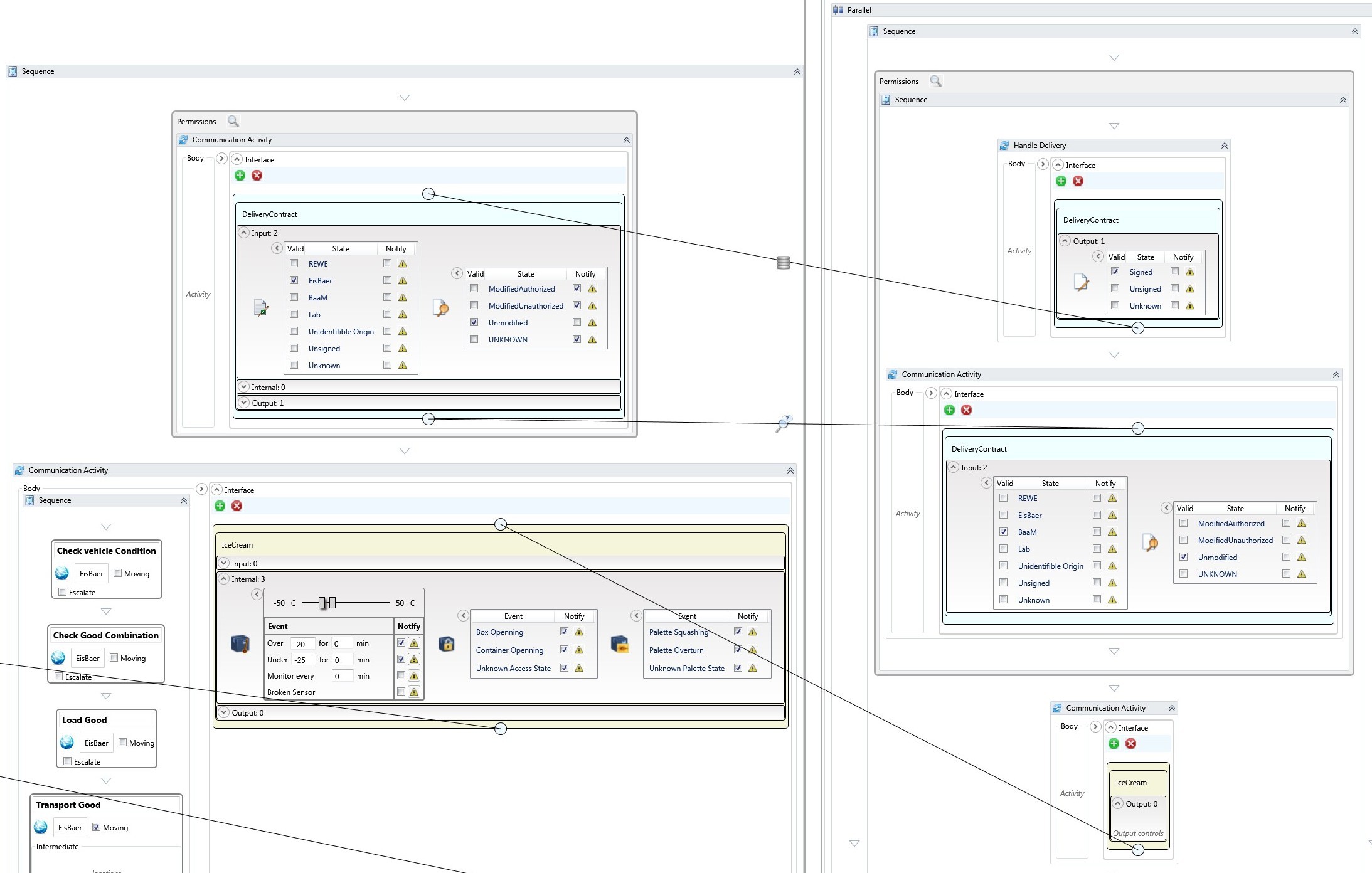Screen dimensions: 1372x873
Task: Click green add button in IceCream interface
Action: (x=220, y=506)
